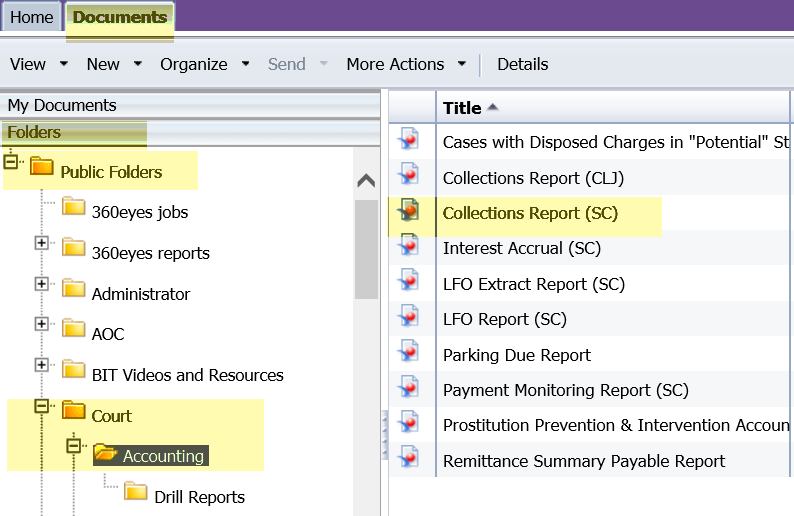Select Remittance Summary Payable Report title
This screenshot has height=516, width=794.
(x=584, y=461)
